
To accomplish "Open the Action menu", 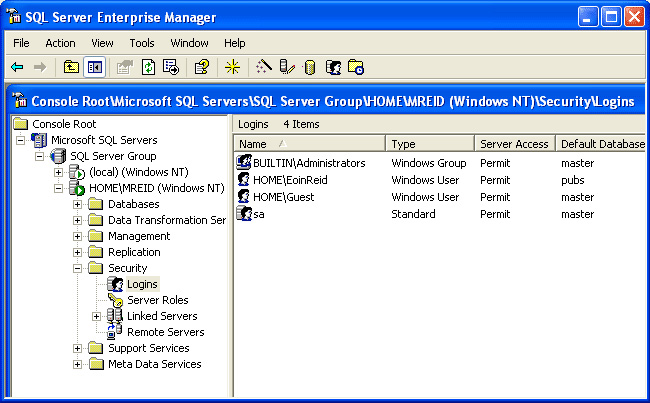I will click(61, 43).
